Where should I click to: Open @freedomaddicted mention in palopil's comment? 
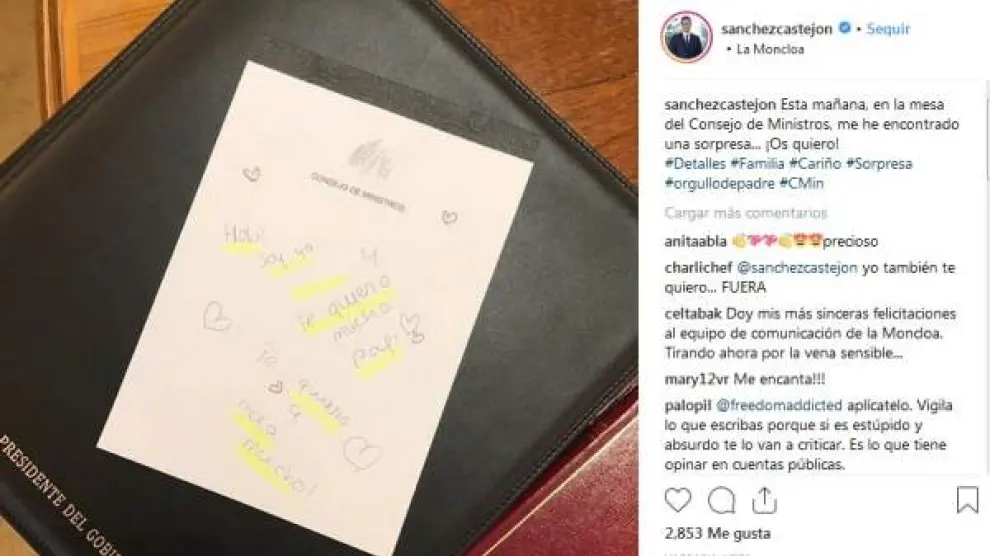click(779, 405)
